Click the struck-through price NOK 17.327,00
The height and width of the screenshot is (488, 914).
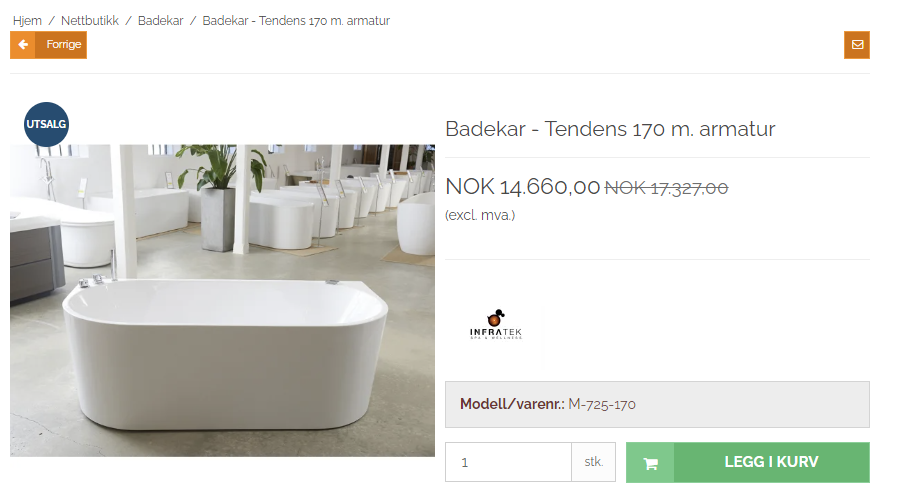pos(667,188)
